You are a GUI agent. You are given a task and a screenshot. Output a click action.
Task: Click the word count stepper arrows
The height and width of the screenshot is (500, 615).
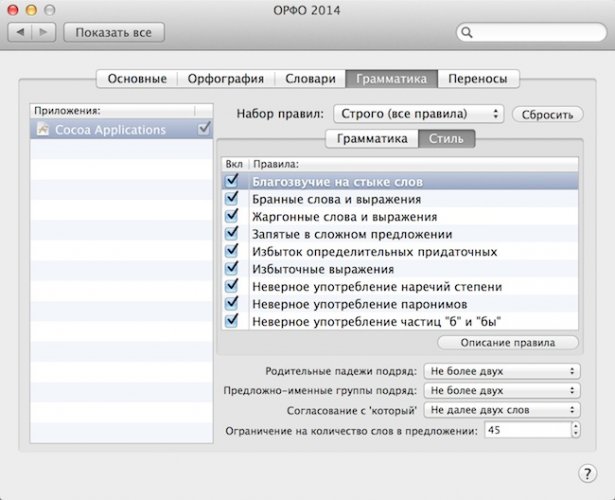(575, 430)
